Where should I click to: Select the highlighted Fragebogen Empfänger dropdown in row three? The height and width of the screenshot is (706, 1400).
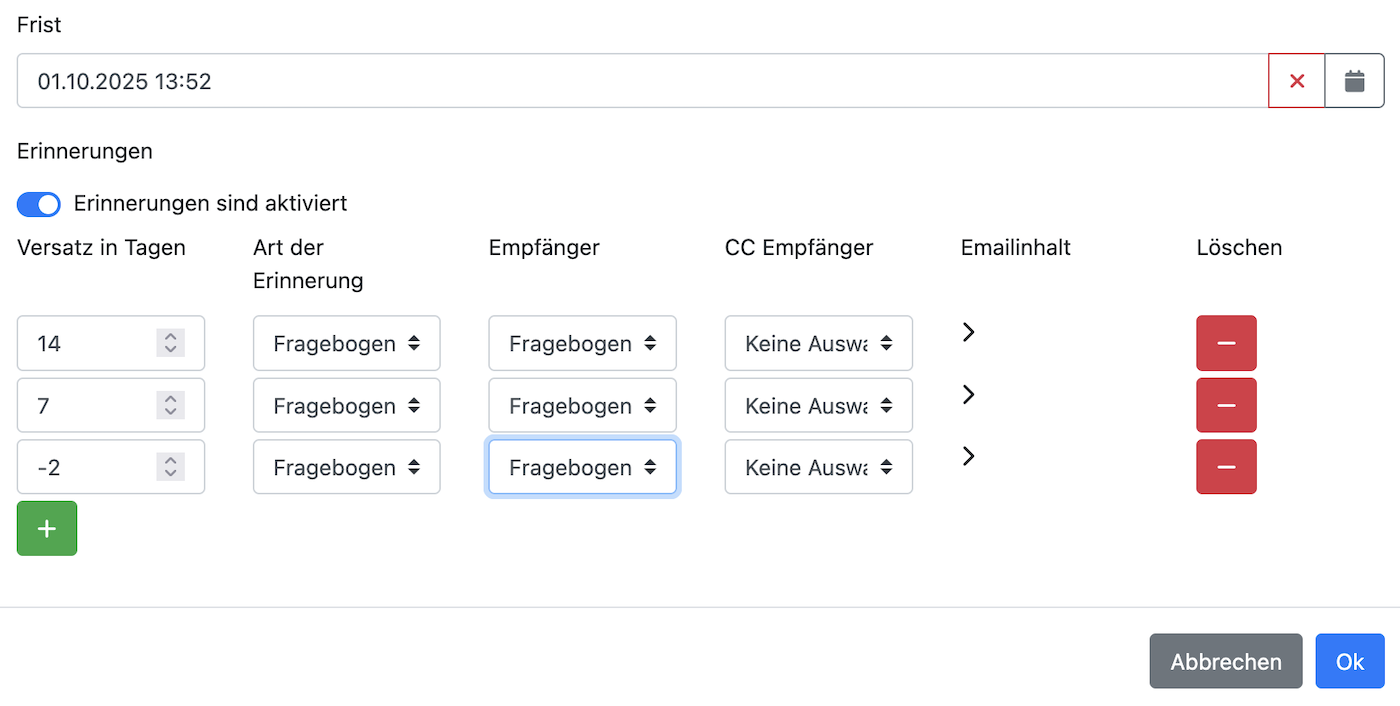pos(582,467)
